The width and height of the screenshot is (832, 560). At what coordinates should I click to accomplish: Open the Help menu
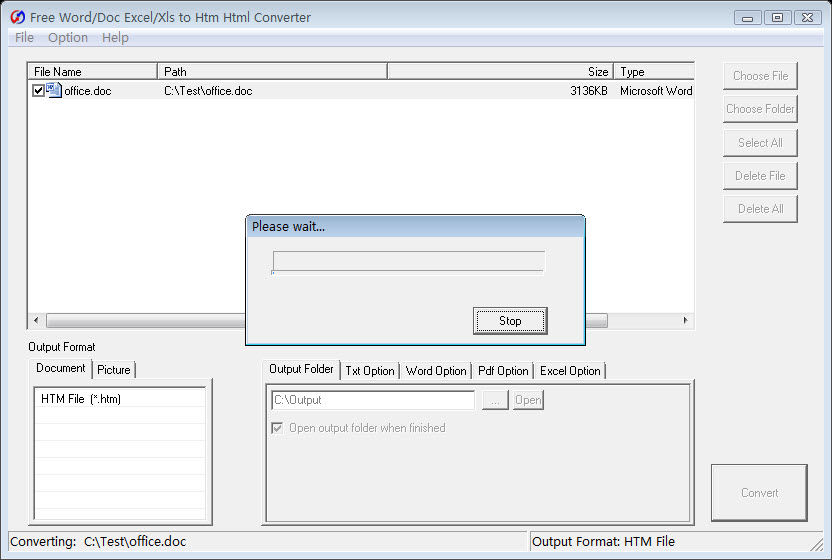[x=115, y=38]
